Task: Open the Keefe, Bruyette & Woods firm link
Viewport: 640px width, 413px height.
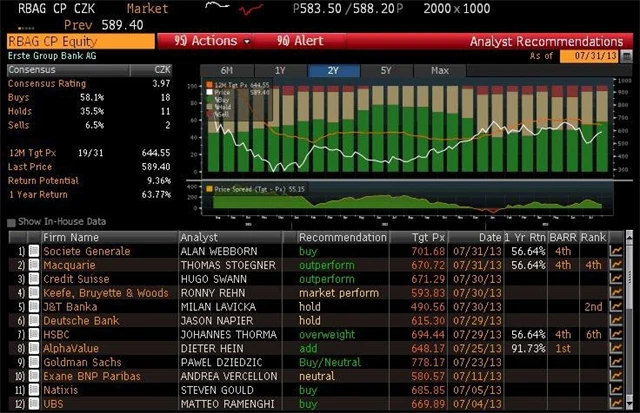Action: coord(105,293)
